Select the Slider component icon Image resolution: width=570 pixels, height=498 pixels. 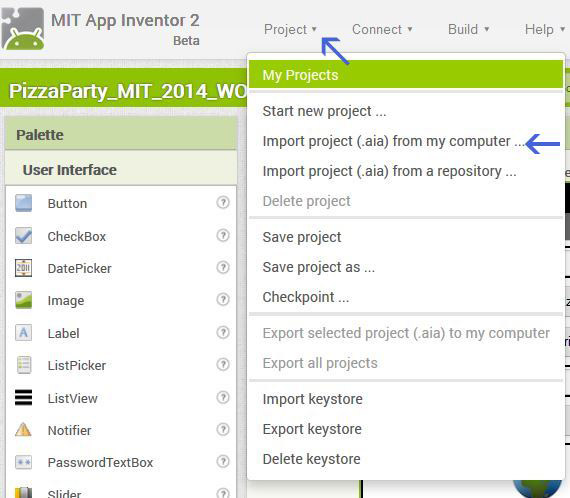pos(23,492)
